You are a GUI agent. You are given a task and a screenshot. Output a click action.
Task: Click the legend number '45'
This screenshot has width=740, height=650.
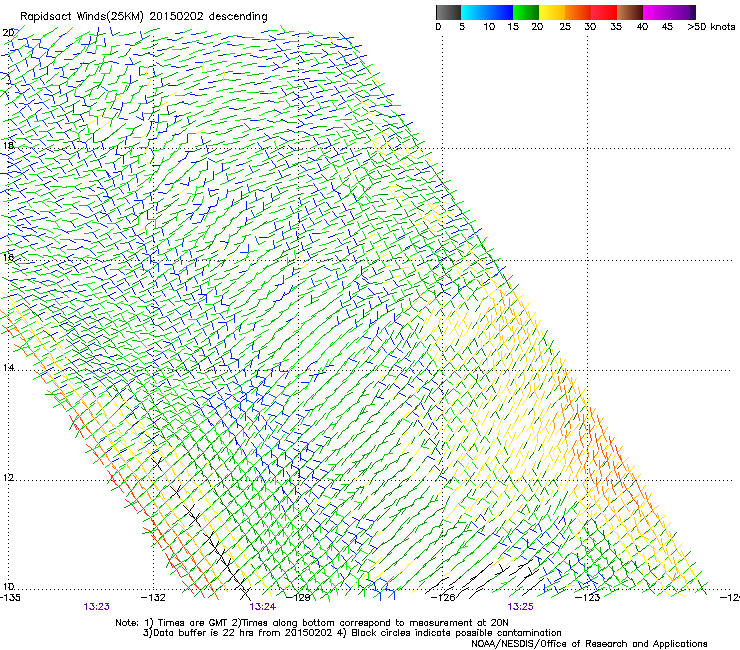click(x=667, y=27)
